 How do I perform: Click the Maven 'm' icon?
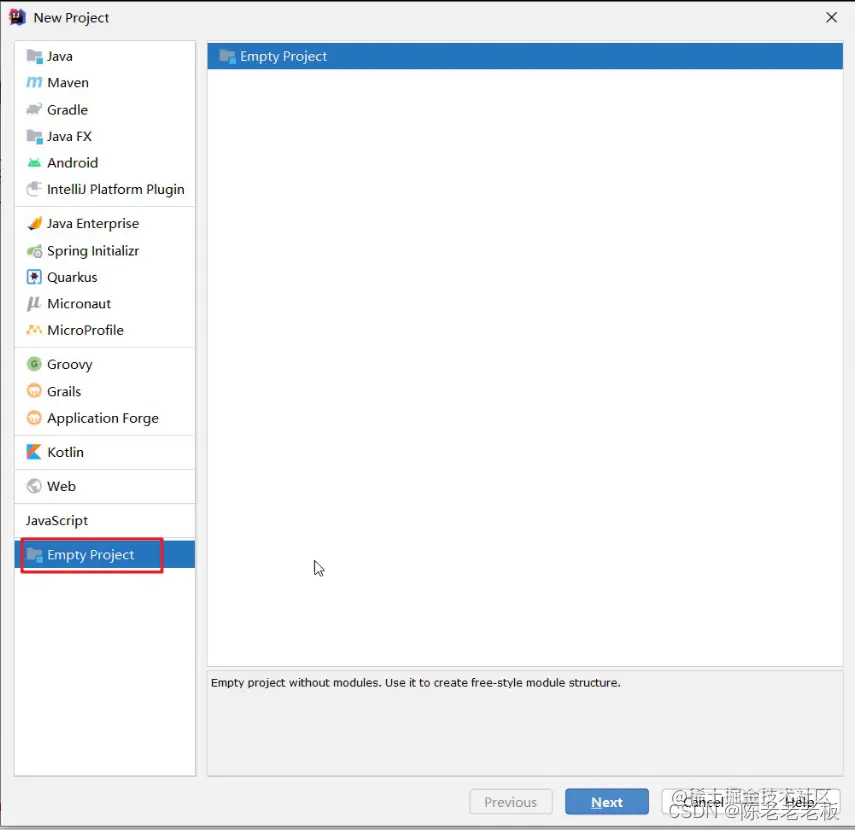point(34,83)
